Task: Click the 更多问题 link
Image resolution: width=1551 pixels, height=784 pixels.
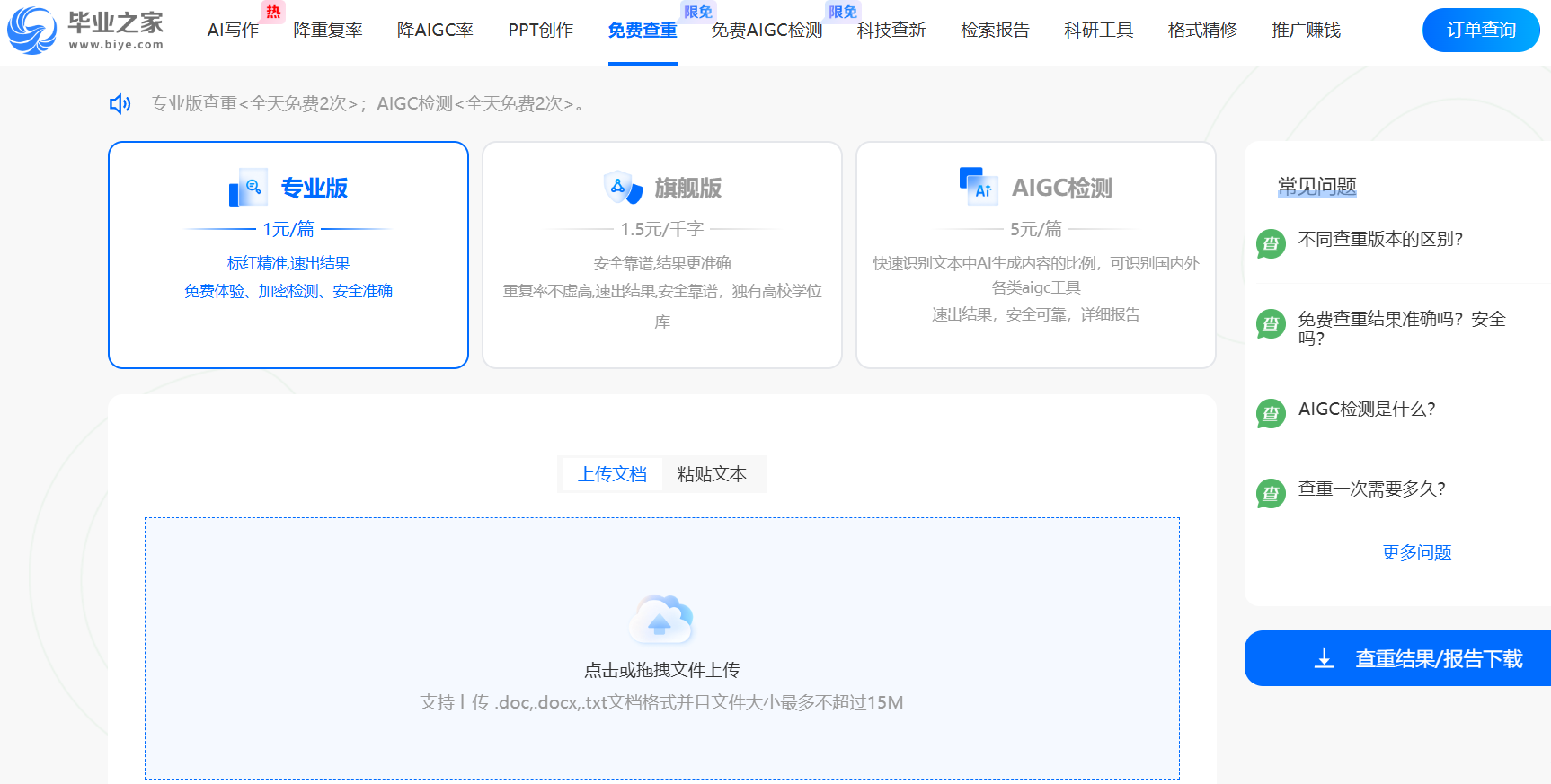Action: (1417, 552)
